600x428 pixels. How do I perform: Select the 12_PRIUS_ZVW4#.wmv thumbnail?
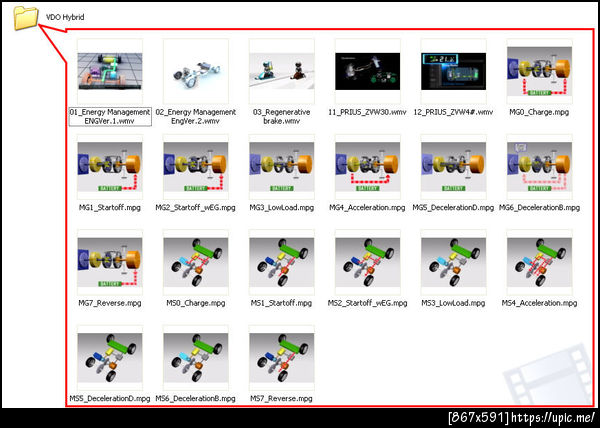pos(453,72)
